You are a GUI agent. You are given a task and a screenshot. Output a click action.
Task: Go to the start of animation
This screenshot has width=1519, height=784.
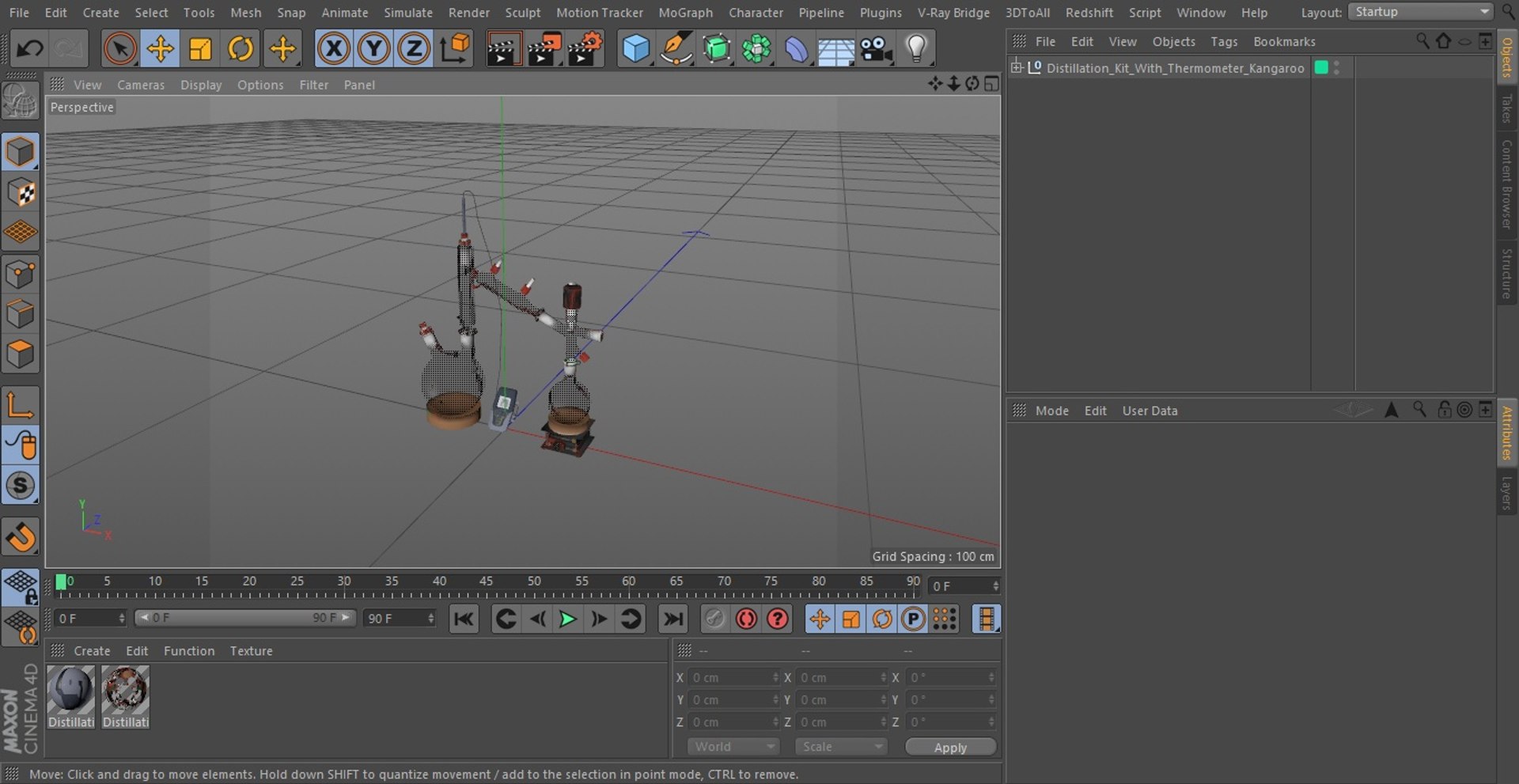pos(464,619)
